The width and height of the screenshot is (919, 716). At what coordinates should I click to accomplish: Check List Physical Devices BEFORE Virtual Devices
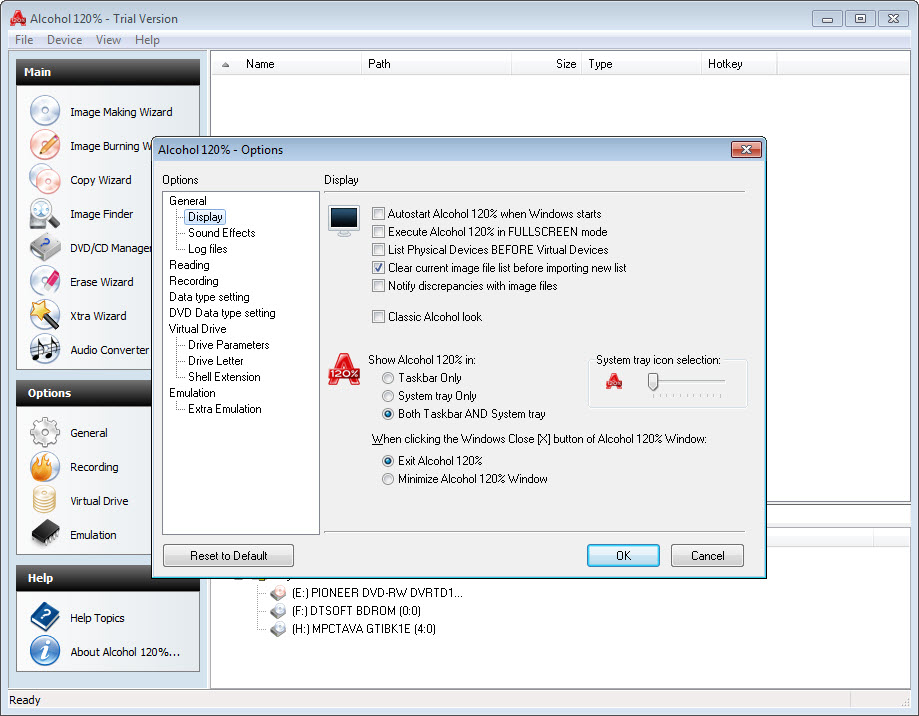click(379, 250)
